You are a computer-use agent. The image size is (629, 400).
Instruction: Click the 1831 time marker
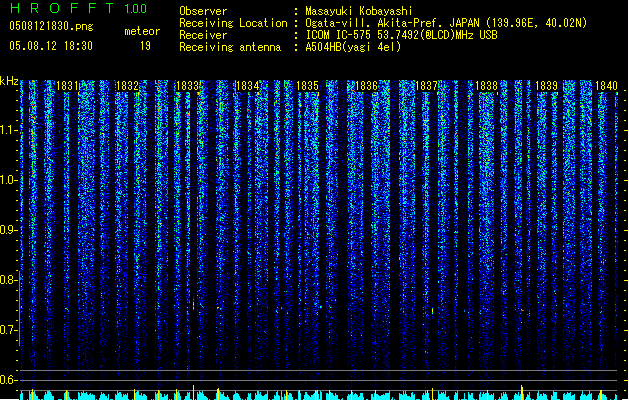[67, 86]
